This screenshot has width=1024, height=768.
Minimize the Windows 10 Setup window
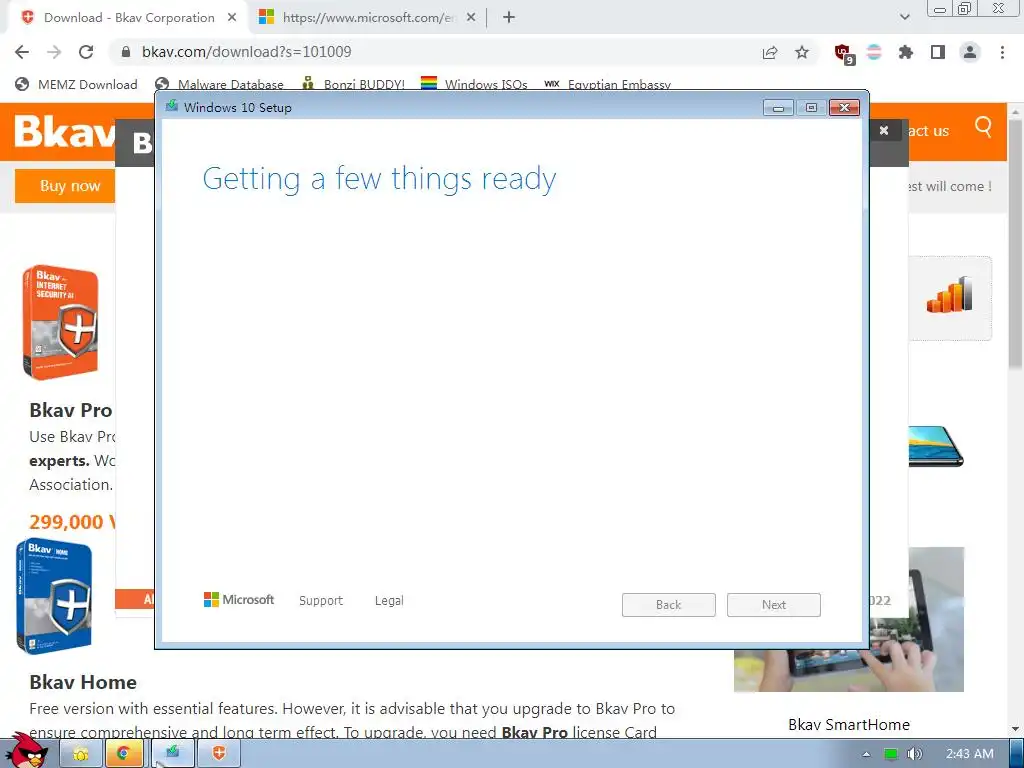(x=778, y=108)
